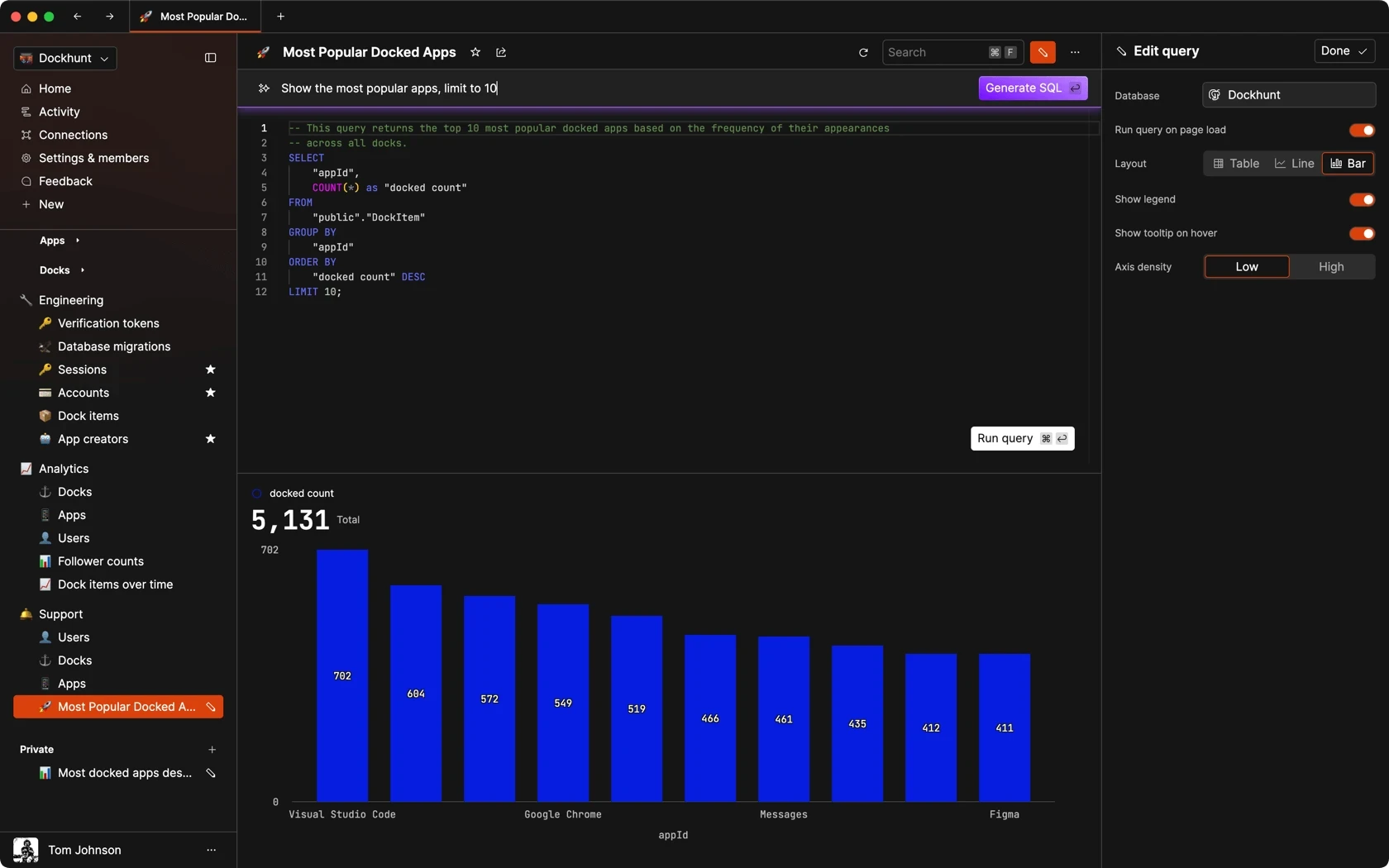Open the three-dot more options menu
This screenshot has height=868, width=1389.
pos(1075,52)
